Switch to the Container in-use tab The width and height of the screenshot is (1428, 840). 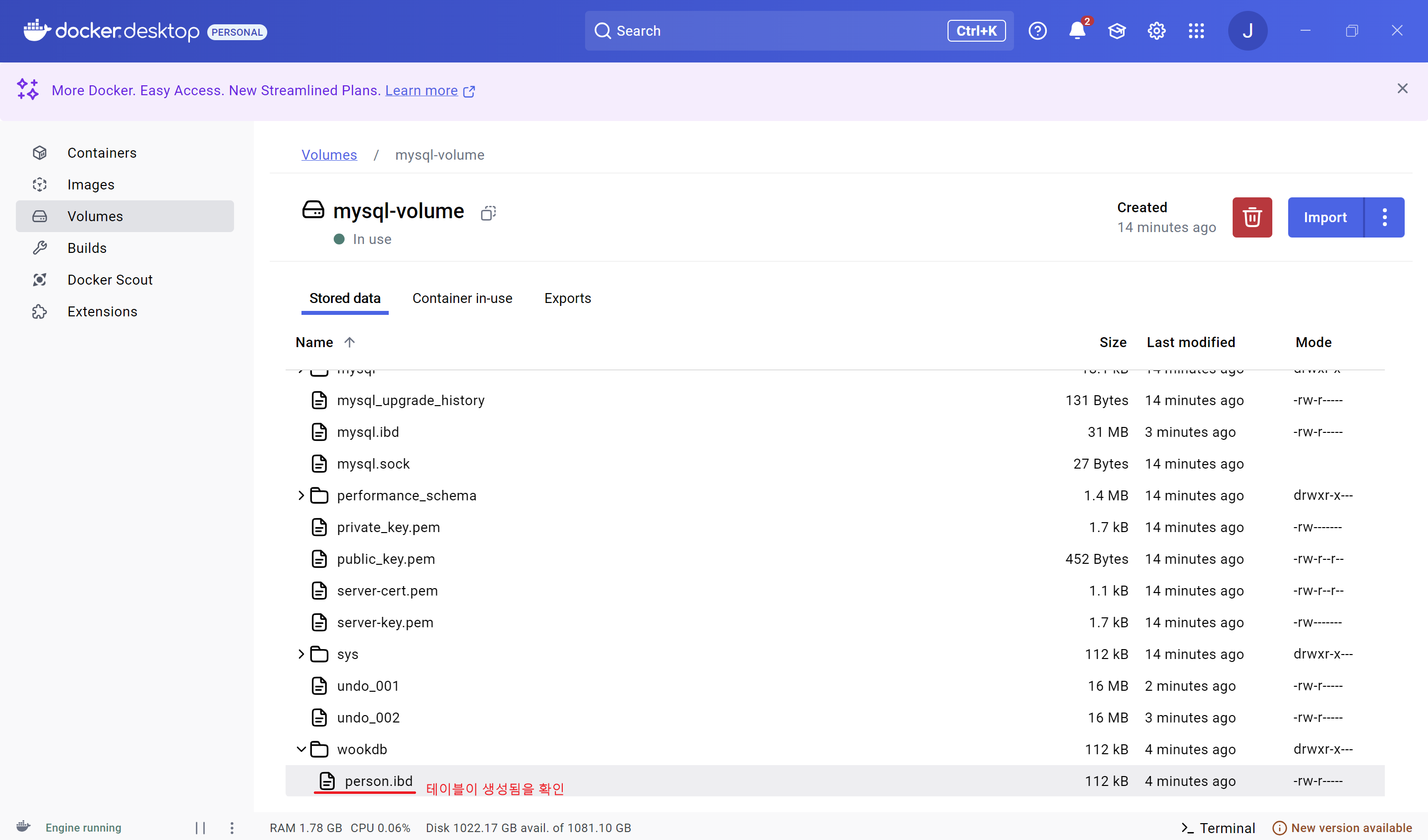462,298
